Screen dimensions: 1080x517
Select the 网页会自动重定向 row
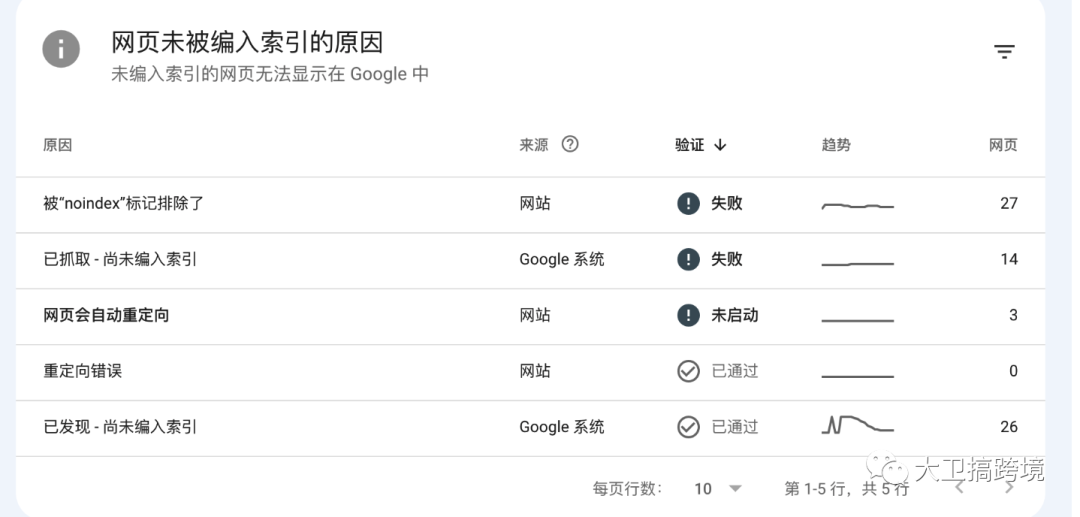pyautogui.click(x=106, y=316)
